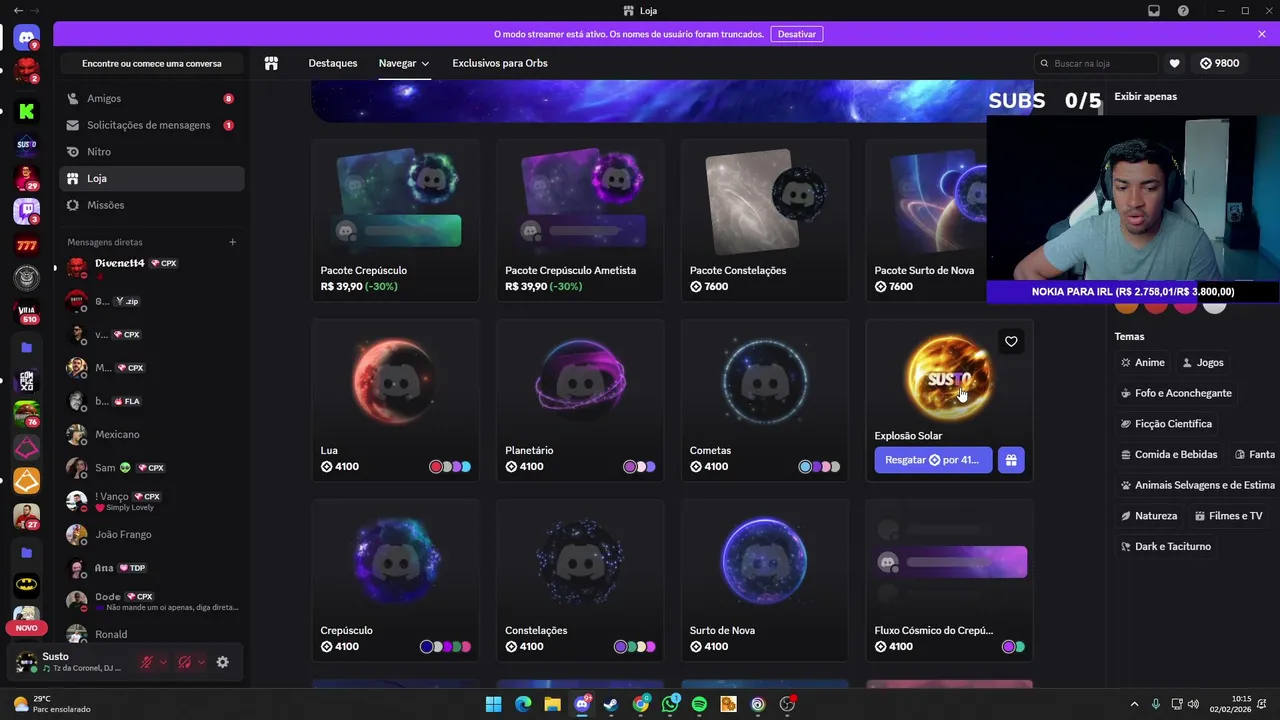Pick the dark blue variant of Crepúsculo
Screen dimensions: 1280x720
[426, 647]
